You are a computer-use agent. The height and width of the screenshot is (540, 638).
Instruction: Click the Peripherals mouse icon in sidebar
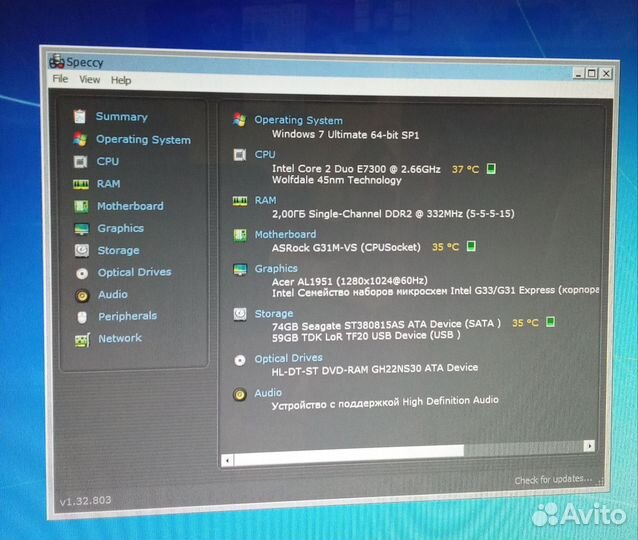[x=82, y=317]
